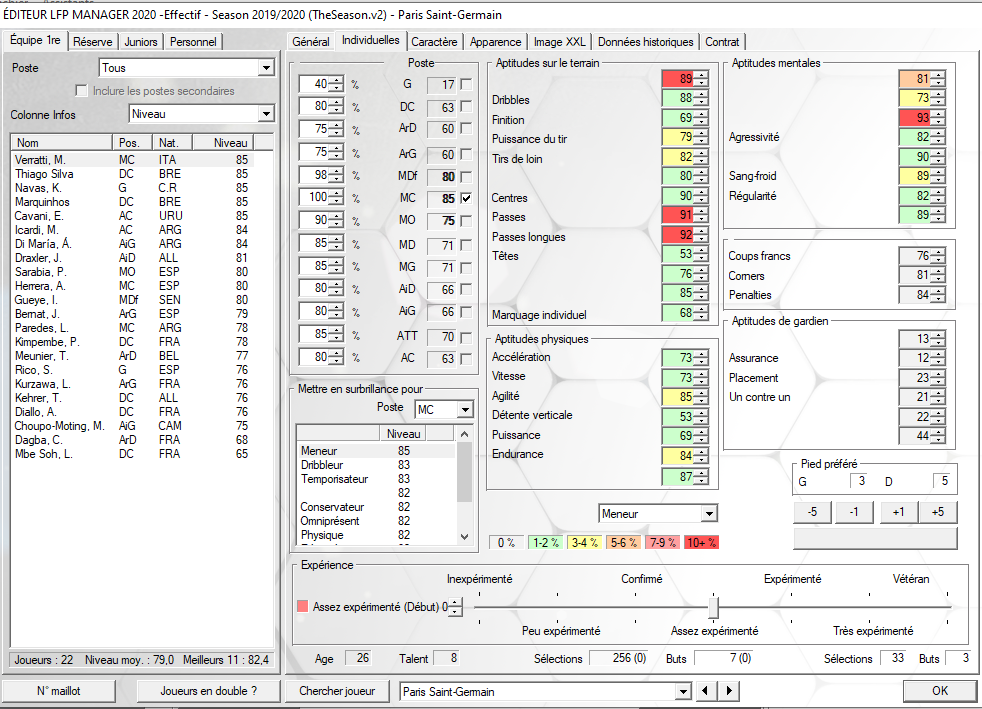
Task: Show next team with right arrow button
Action: coord(728,691)
